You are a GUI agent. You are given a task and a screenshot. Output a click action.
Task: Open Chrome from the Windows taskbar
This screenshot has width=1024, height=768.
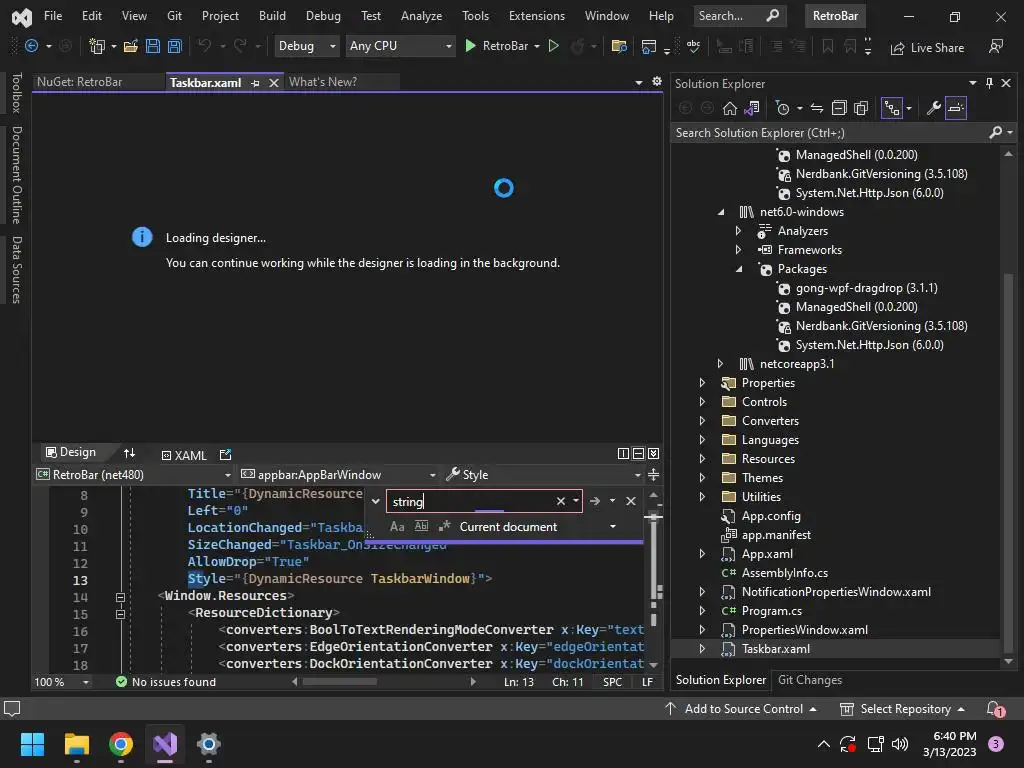point(121,744)
